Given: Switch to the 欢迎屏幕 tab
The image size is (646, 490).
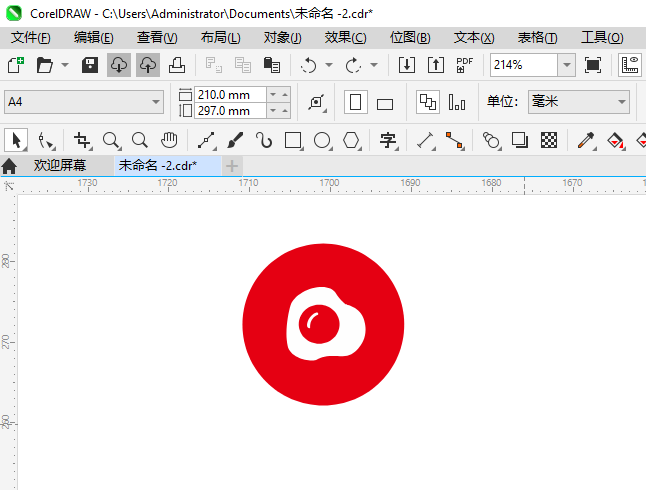Looking at the screenshot, I should coord(60,165).
